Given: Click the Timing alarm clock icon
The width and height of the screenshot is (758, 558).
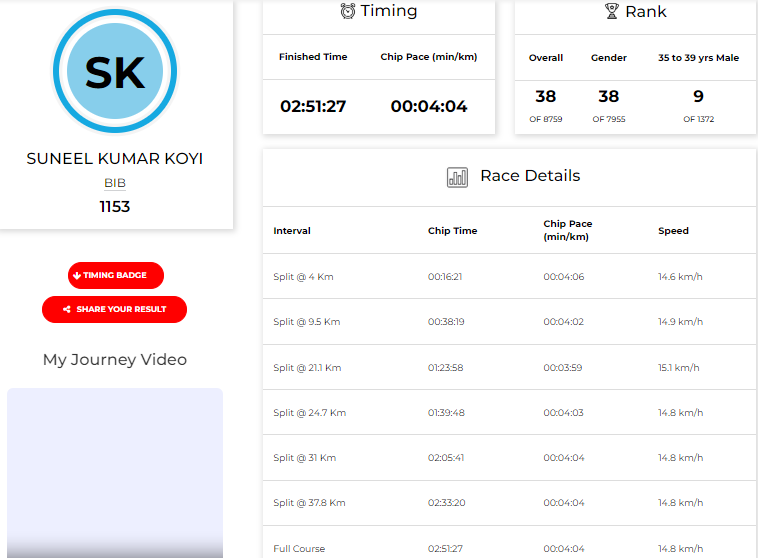Looking at the screenshot, I should pos(347,11).
